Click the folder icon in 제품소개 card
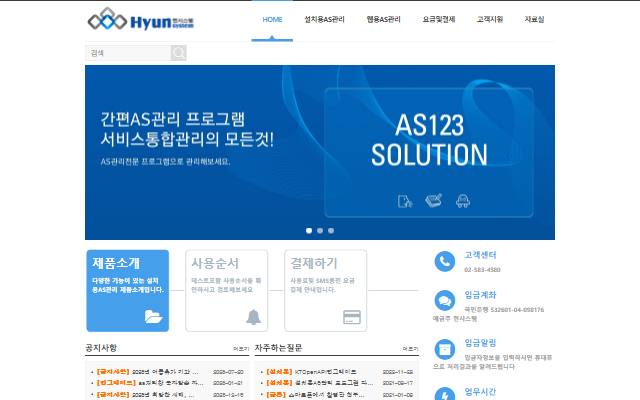Viewport: 640px width, 400px height. click(x=153, y=316)
